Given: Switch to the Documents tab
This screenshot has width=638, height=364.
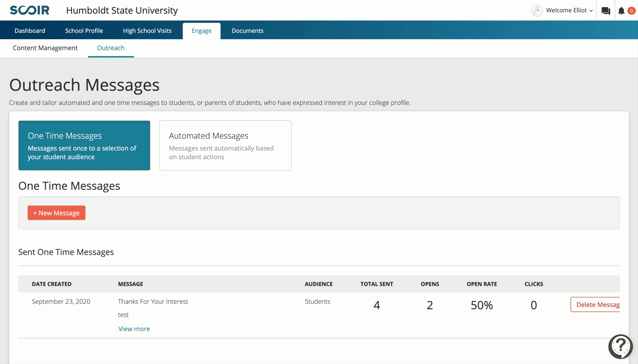Looking at the screenshot, I should pos(247,31).
